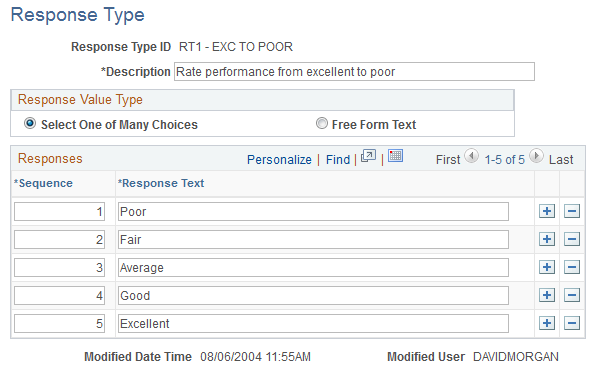Sort by Response Text column header
The width and height of the screenshot is (612, 372).
tap(161, 183)
